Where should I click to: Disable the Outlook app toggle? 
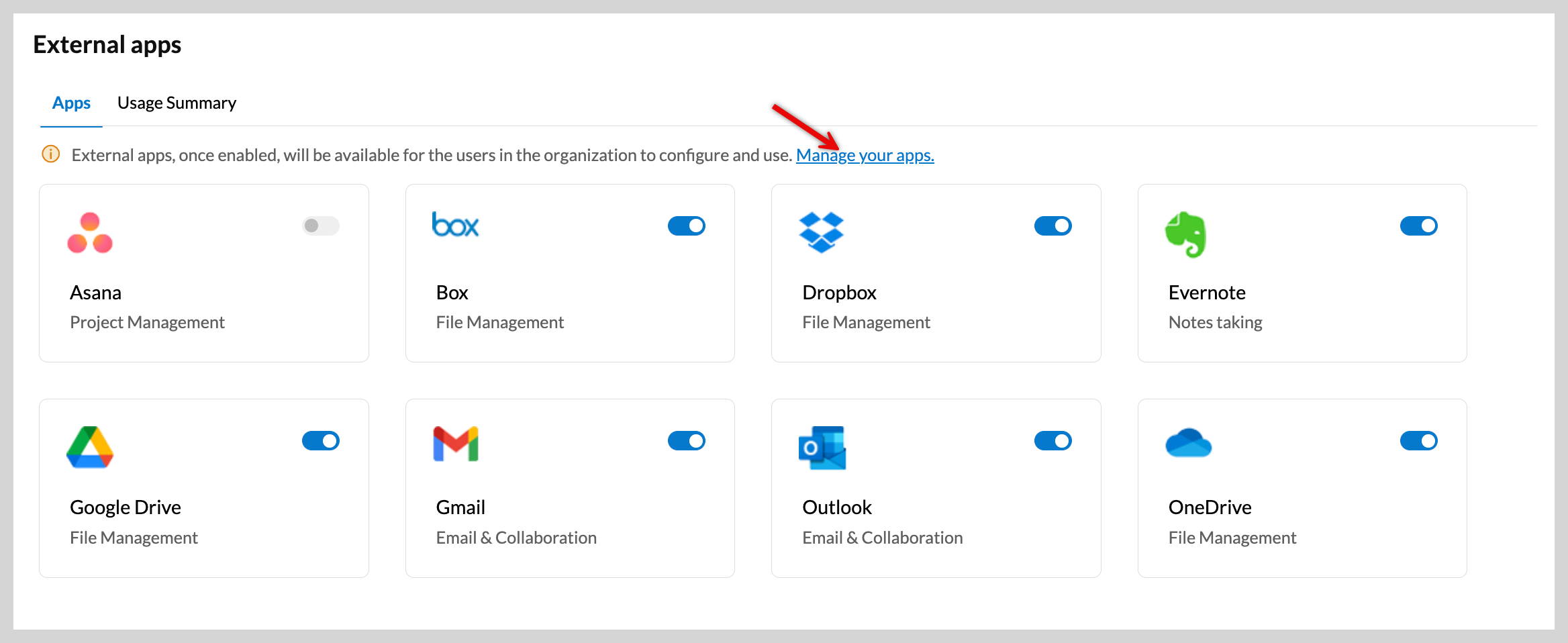tap(1052, 441)
